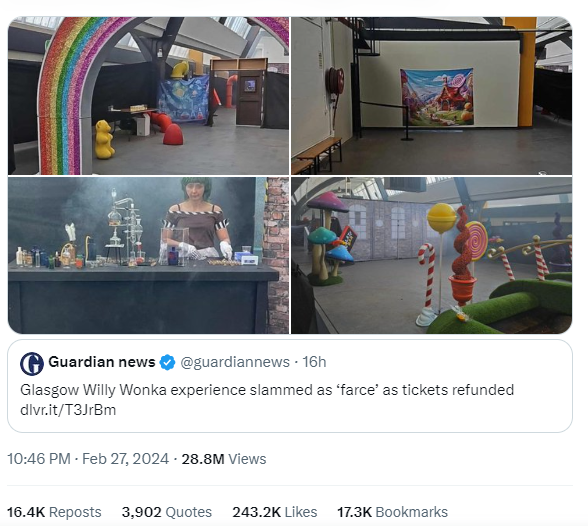Click the 16h quoted post timestamp
588x526 pixels.
click(314, 362)
